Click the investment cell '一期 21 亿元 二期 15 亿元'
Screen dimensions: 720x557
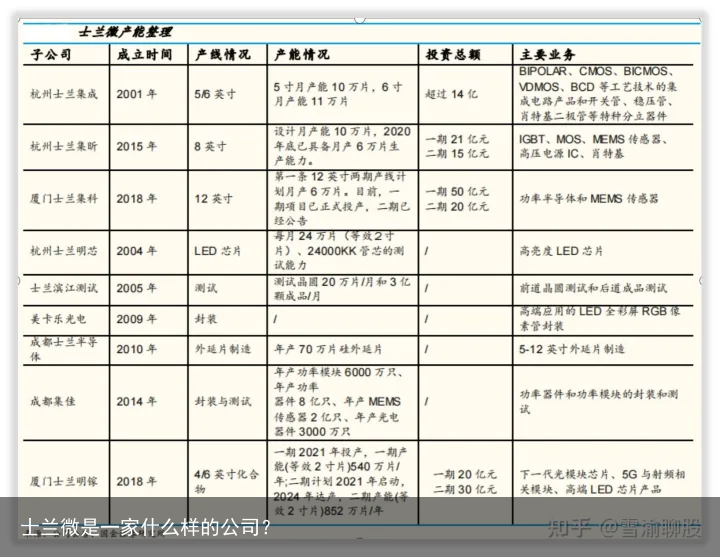pos(457,146)
